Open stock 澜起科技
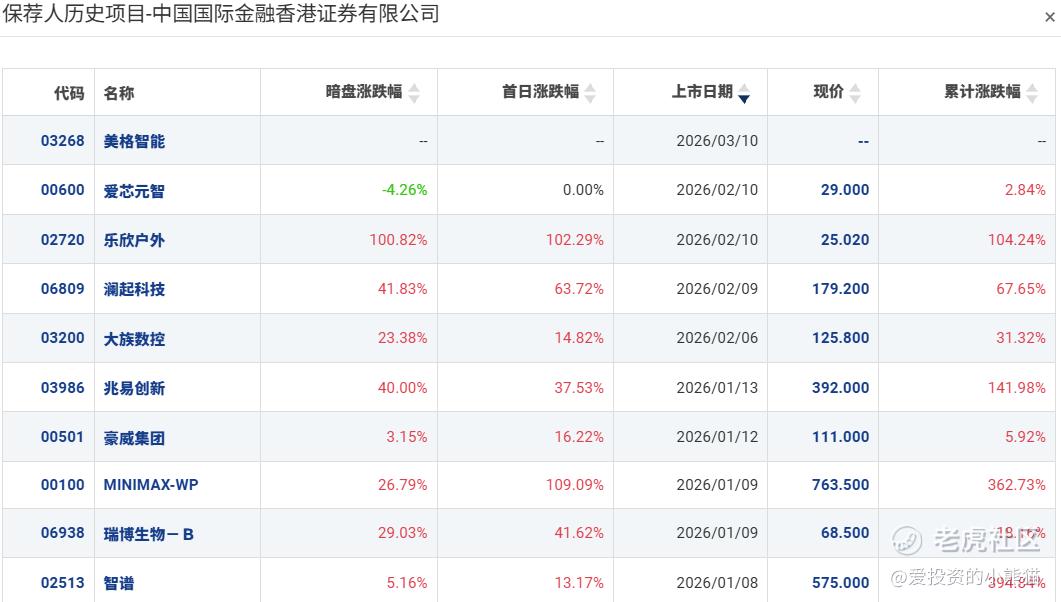The width and height of the screenshot is (1061, 602). click(x=134, y=290)
